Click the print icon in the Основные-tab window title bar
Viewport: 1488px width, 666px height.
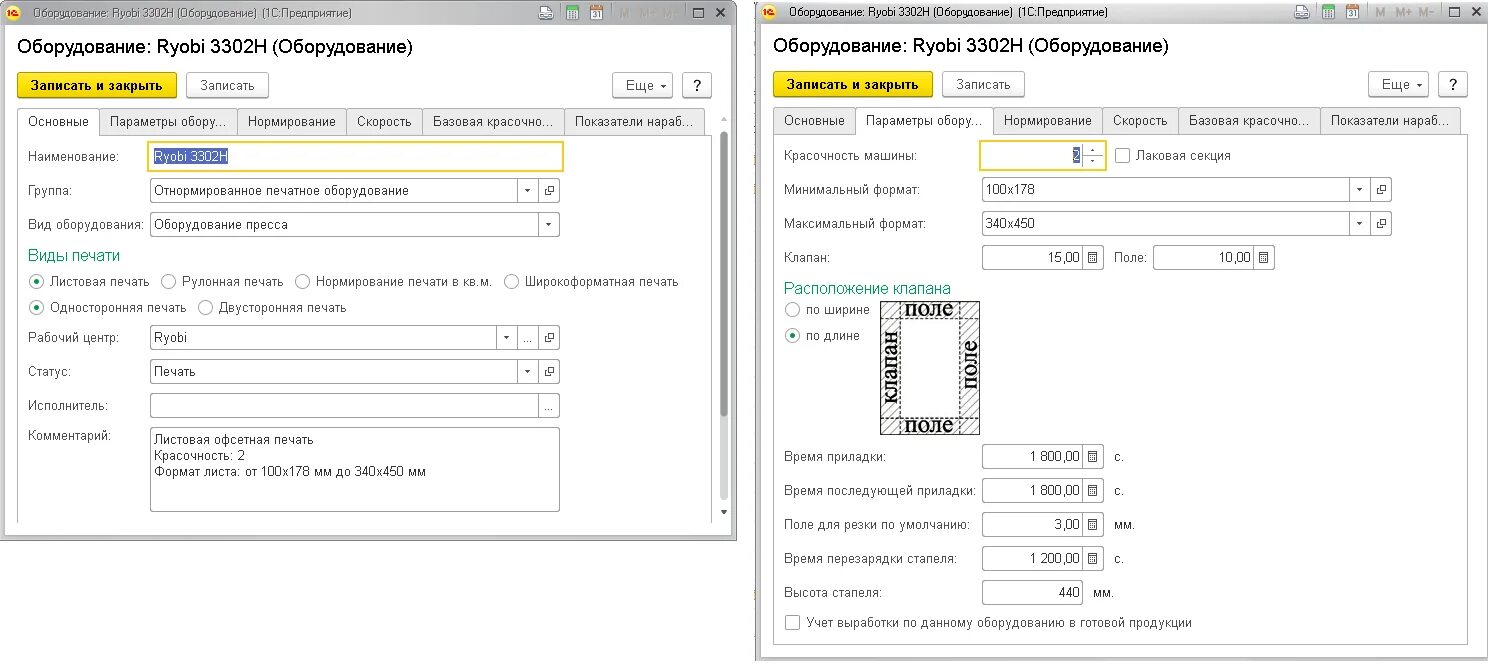(x=546, y=13)
